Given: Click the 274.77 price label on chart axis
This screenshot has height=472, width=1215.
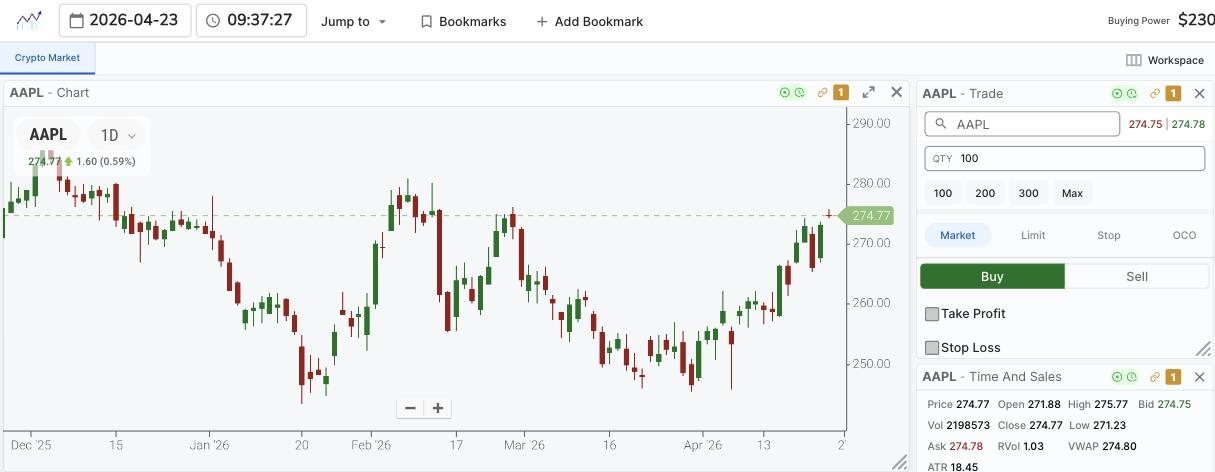Looking at the screenshot, I should (x=869, y=215).
